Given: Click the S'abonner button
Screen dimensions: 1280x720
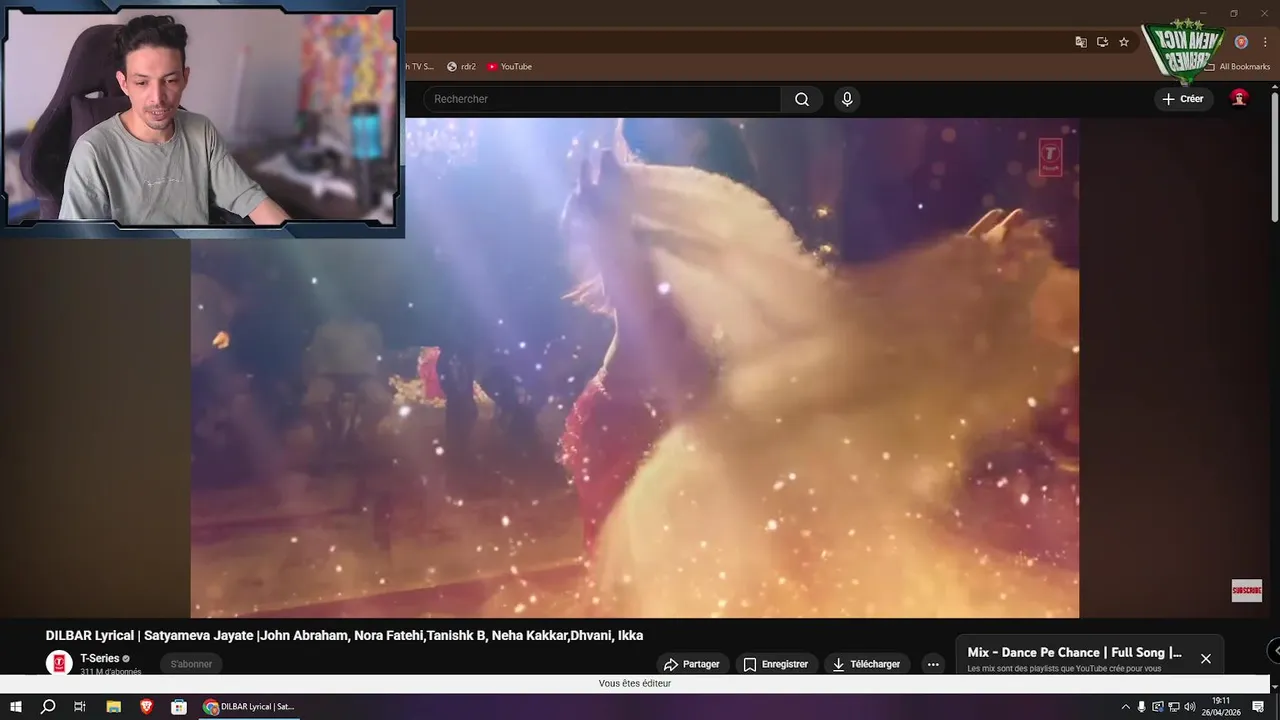Looking at the screenshot, I should [x=191, y=664].
